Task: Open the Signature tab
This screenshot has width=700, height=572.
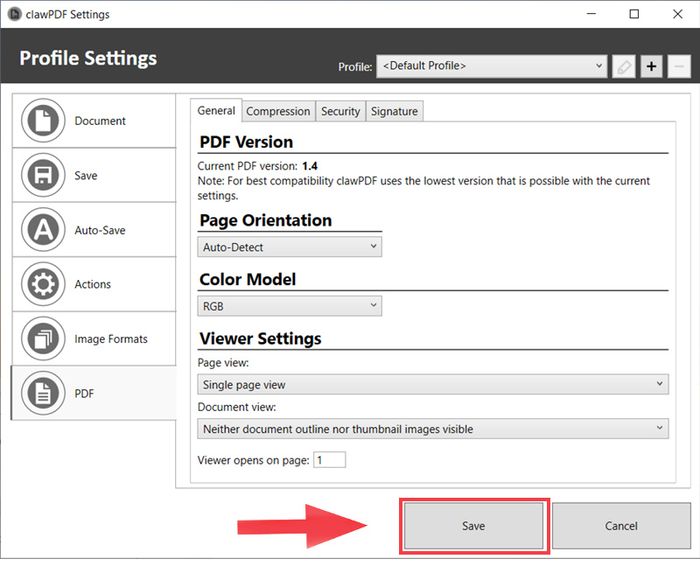Action: [x=395, y=111]
